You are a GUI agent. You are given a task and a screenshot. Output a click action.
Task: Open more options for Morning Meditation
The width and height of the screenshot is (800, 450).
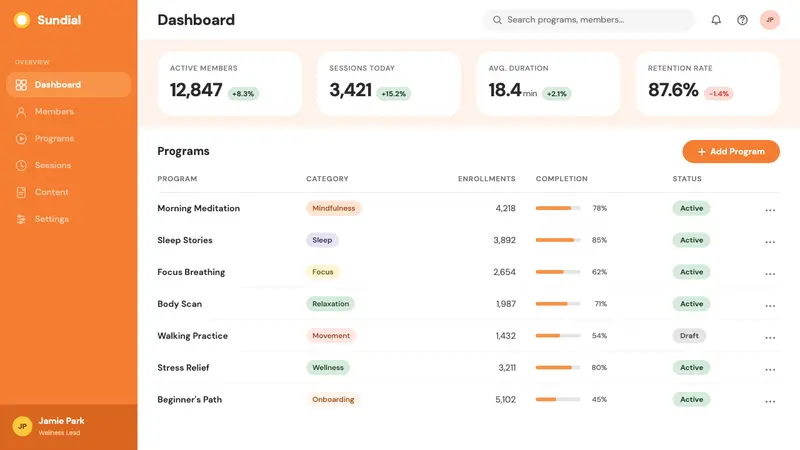point(770,210)
